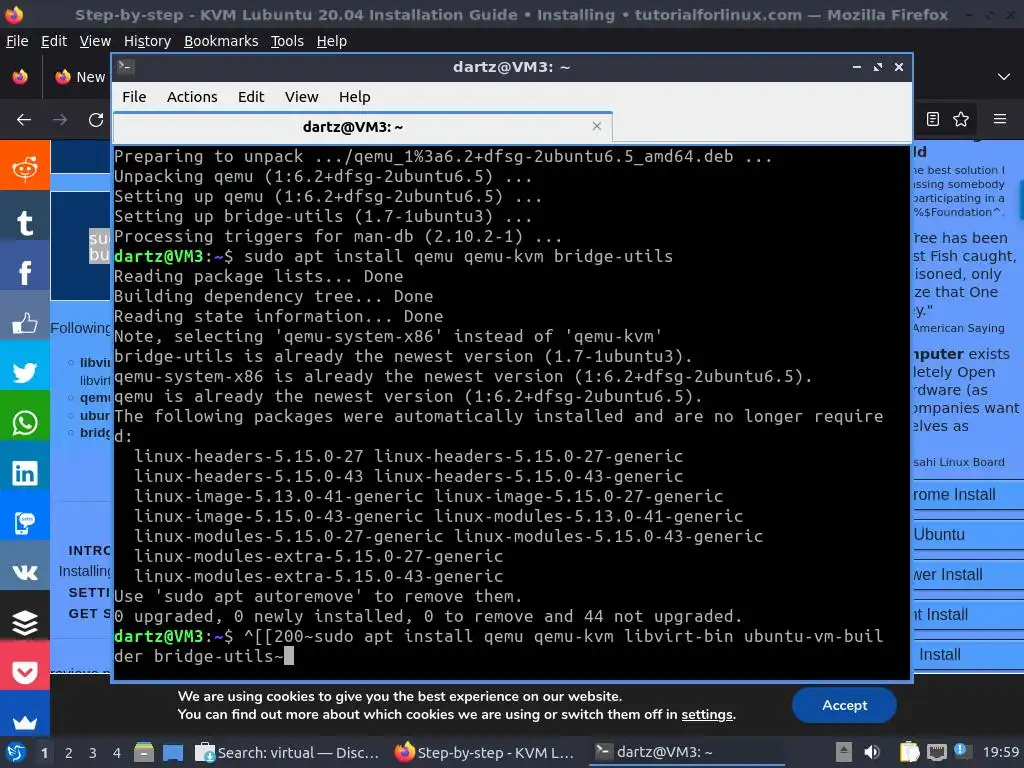Switch to the New tab in Firefox
The height and width of the screenshot is (768, 1024).
point(80,77)
